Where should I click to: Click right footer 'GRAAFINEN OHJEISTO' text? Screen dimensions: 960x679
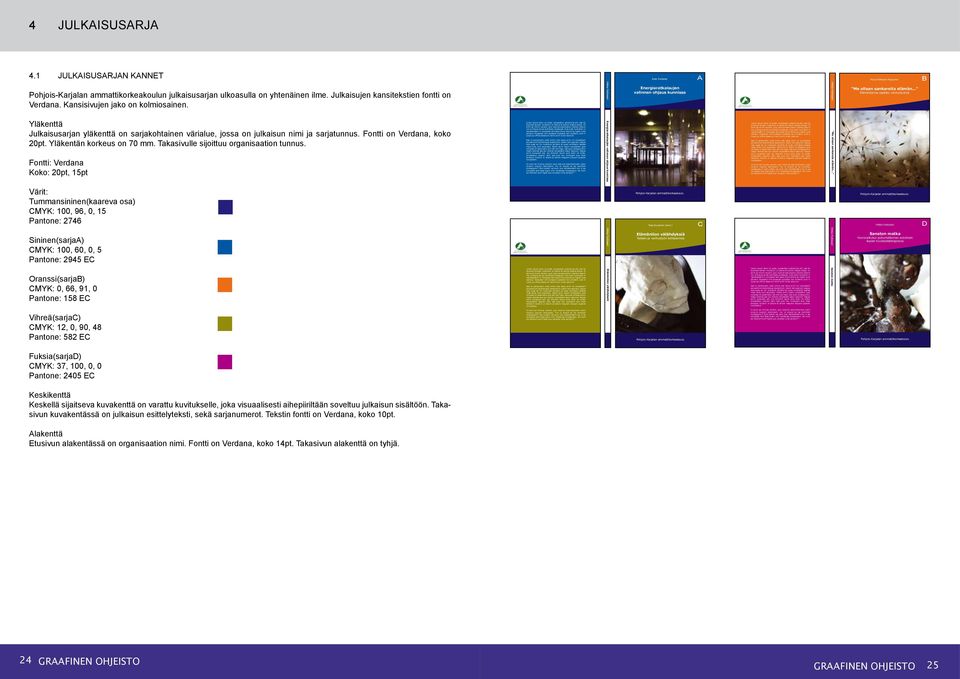click(x=864, y=666)
